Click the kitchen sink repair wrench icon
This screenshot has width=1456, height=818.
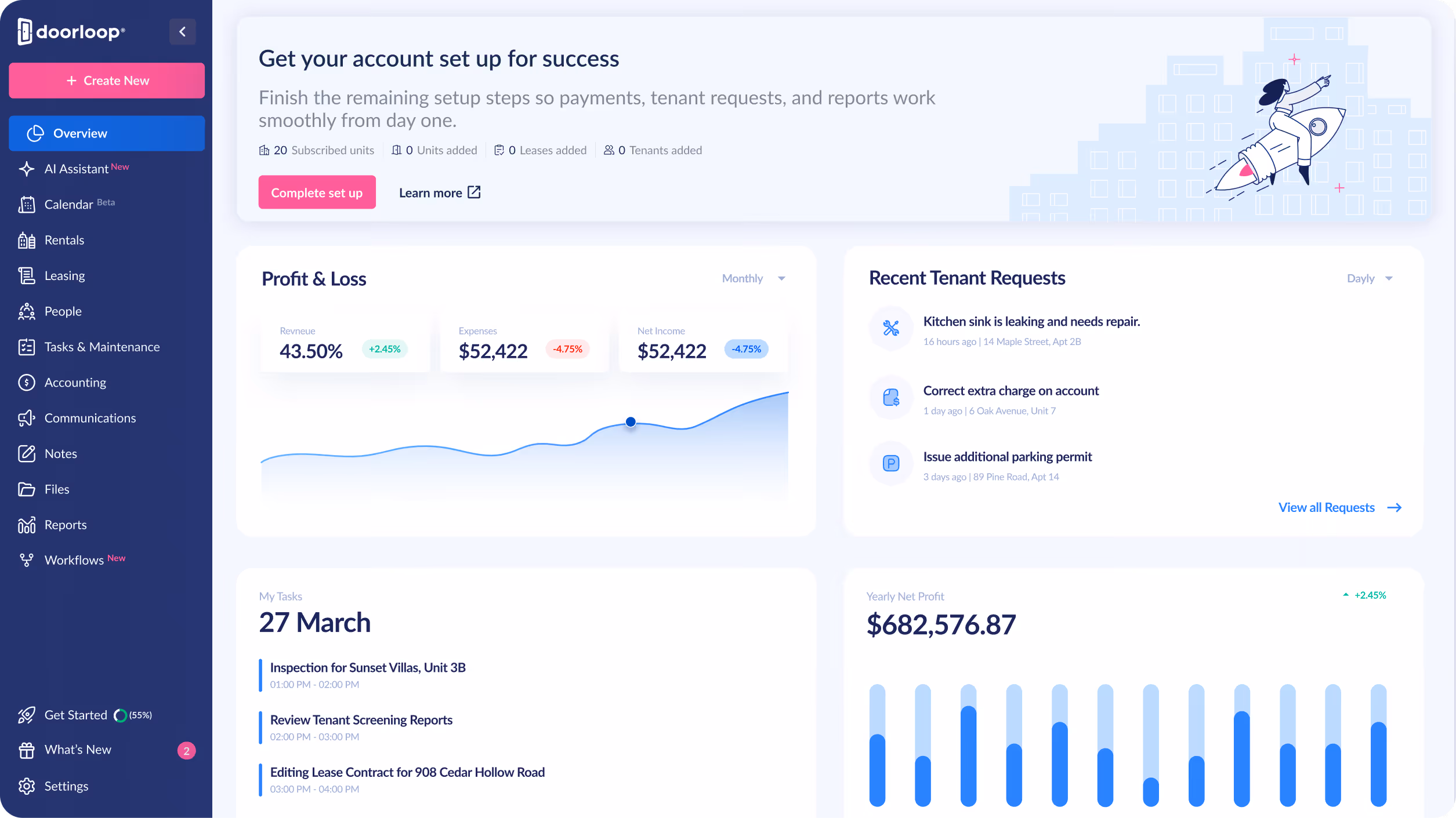891,329
